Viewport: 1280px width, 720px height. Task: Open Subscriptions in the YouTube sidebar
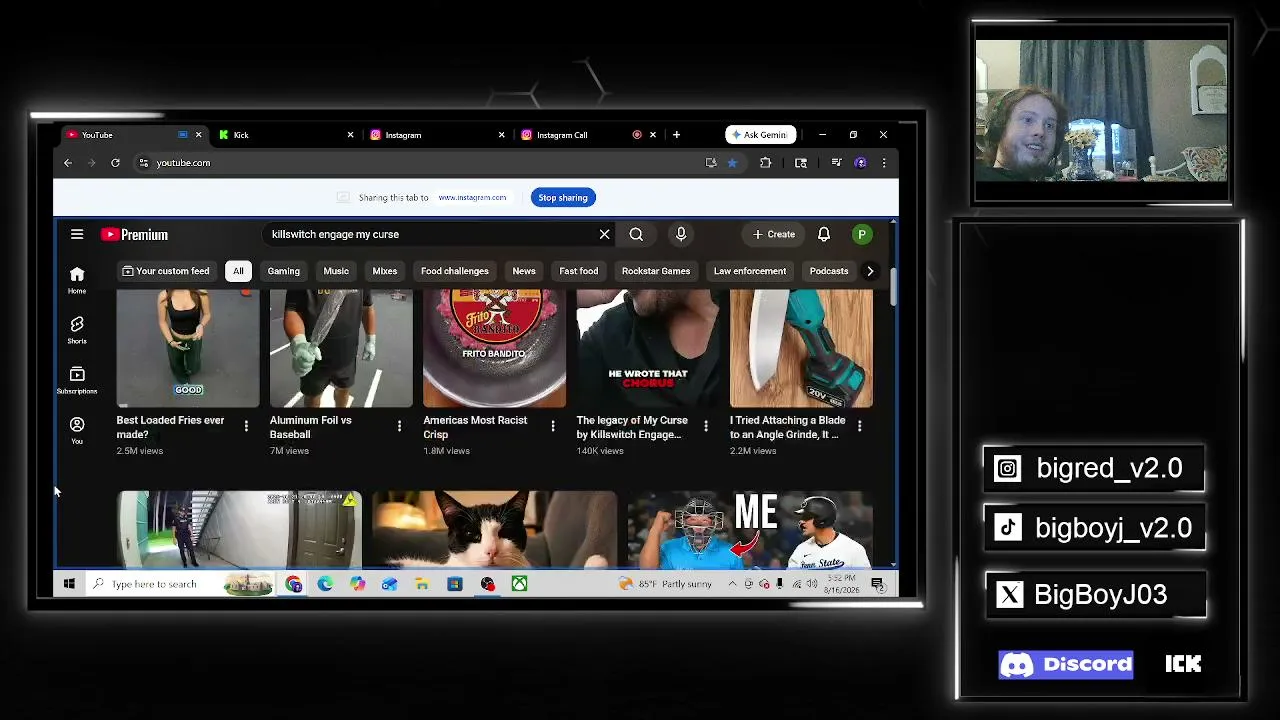[x=77, y=380]
